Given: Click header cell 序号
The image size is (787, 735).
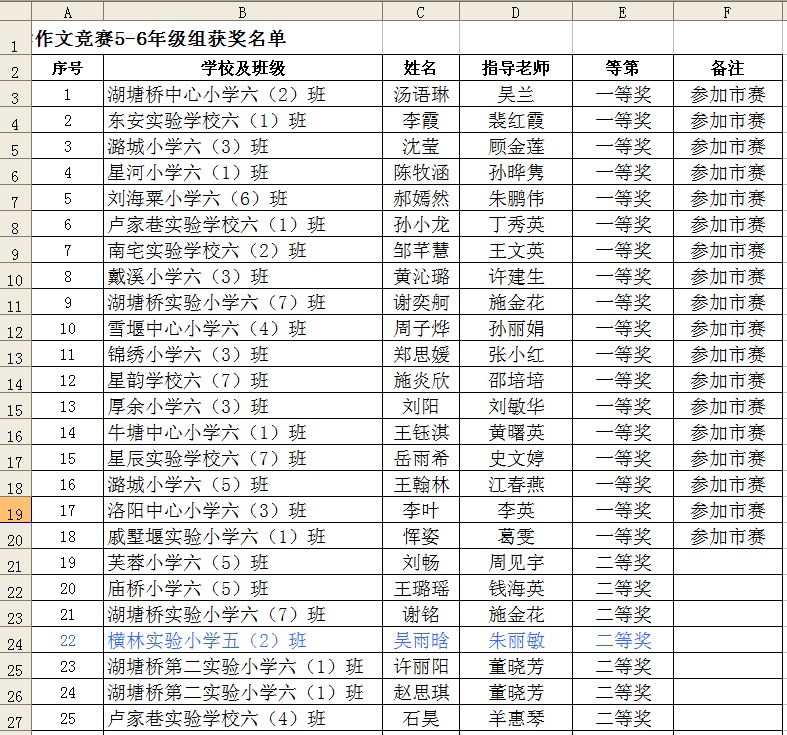Looking at the screenshot, I should click(x=68, y=68).
